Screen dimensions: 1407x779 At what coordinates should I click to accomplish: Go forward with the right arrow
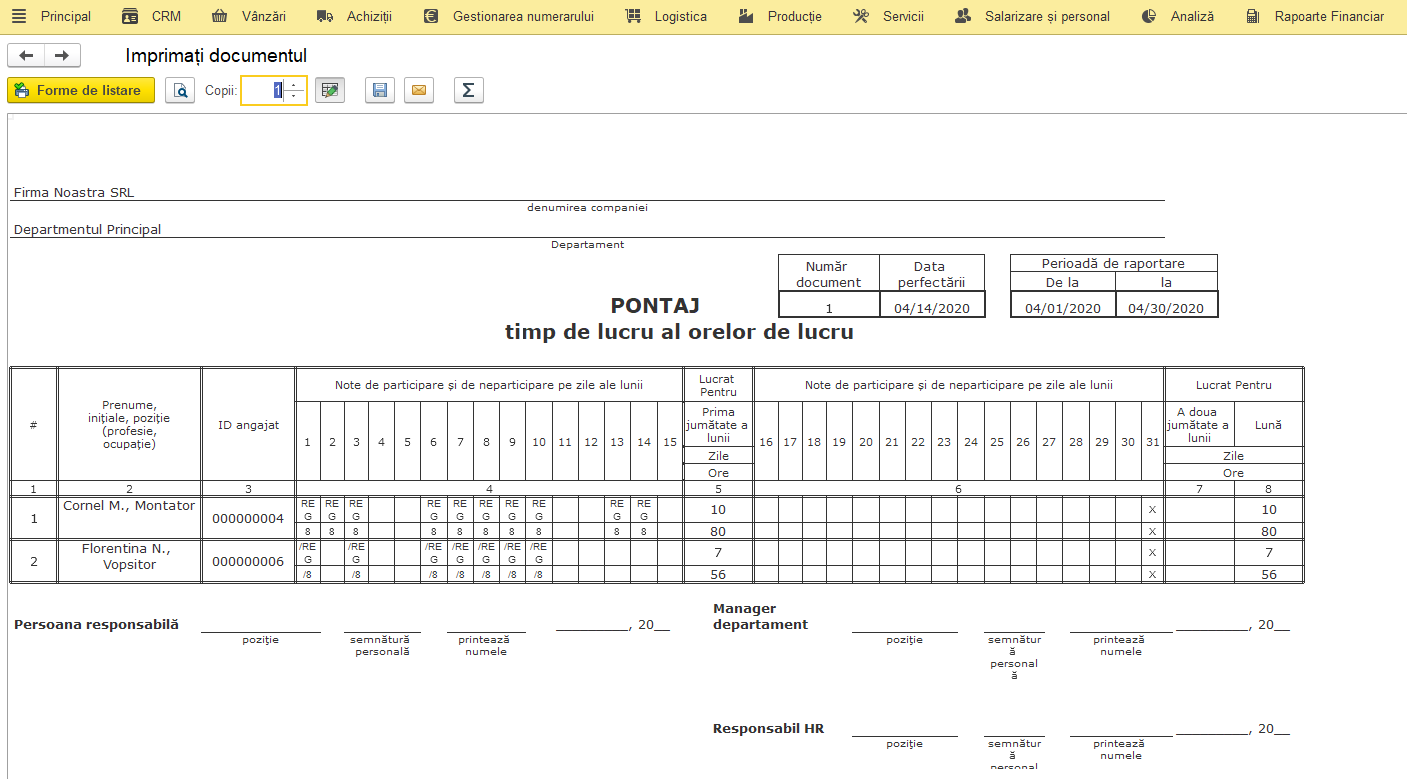coord(62,56)
